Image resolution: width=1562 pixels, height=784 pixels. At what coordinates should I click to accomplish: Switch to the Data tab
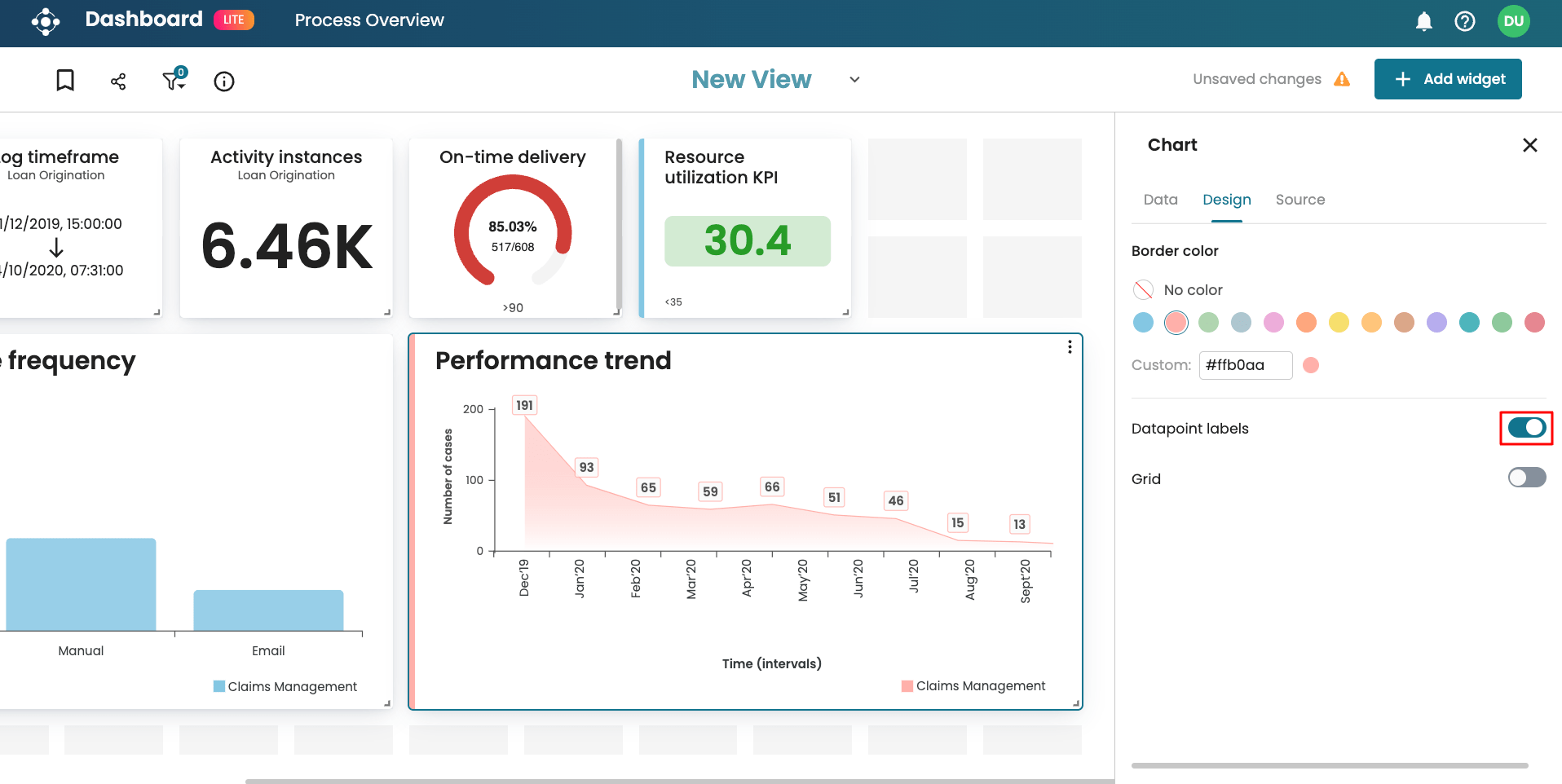tap(1160, 200)
